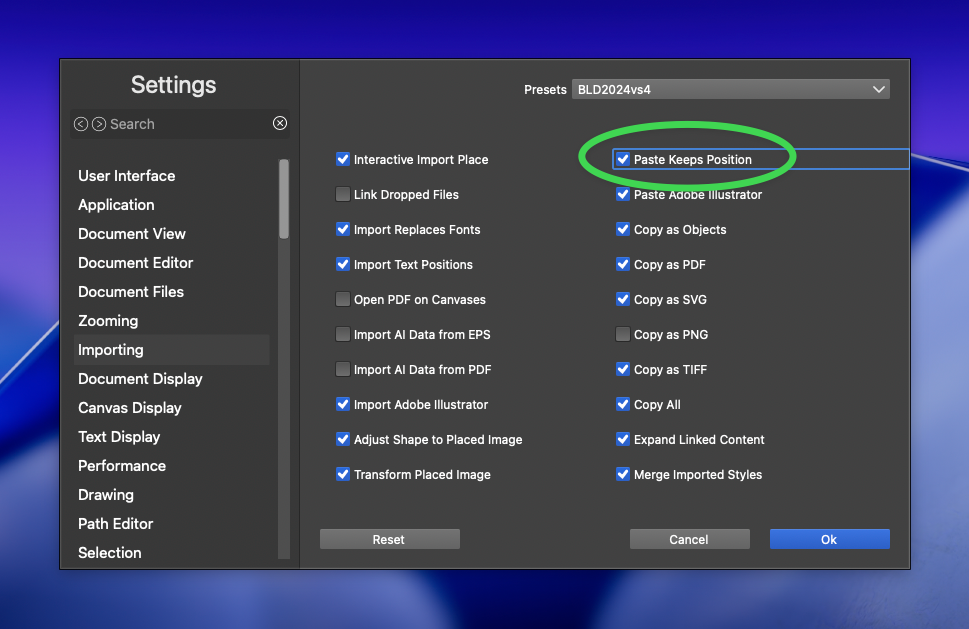Select User Interface settings category
Screen dimensions: 969x629
[127, 175]
